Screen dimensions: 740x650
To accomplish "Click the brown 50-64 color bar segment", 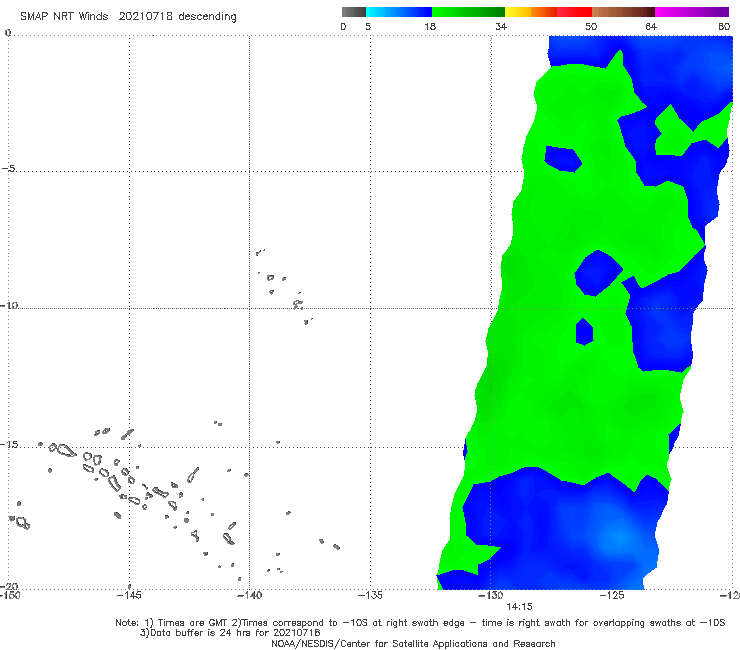I will (623, 12).
